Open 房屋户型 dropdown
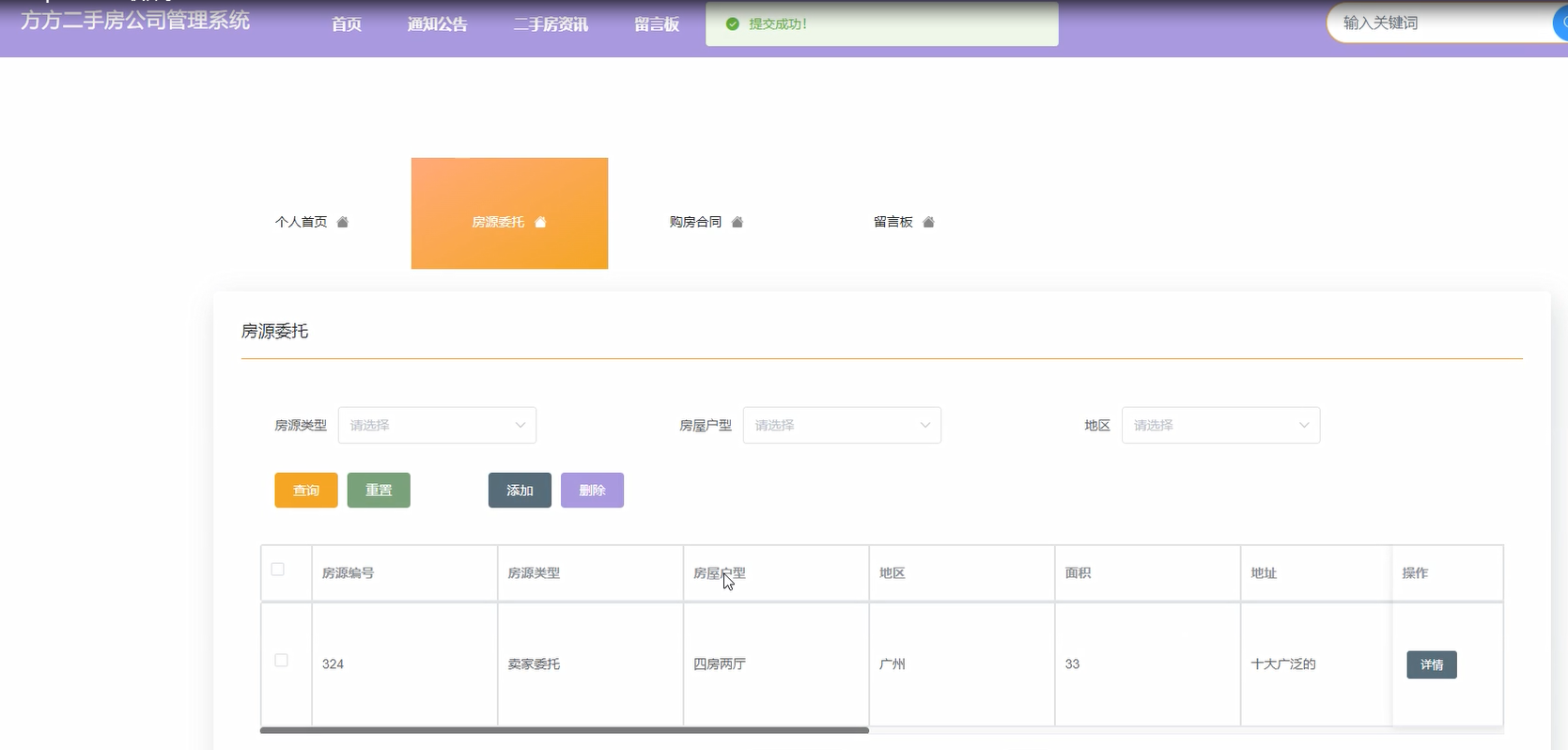This screenshot has width=1568, height=750. [x=842, y=425]
